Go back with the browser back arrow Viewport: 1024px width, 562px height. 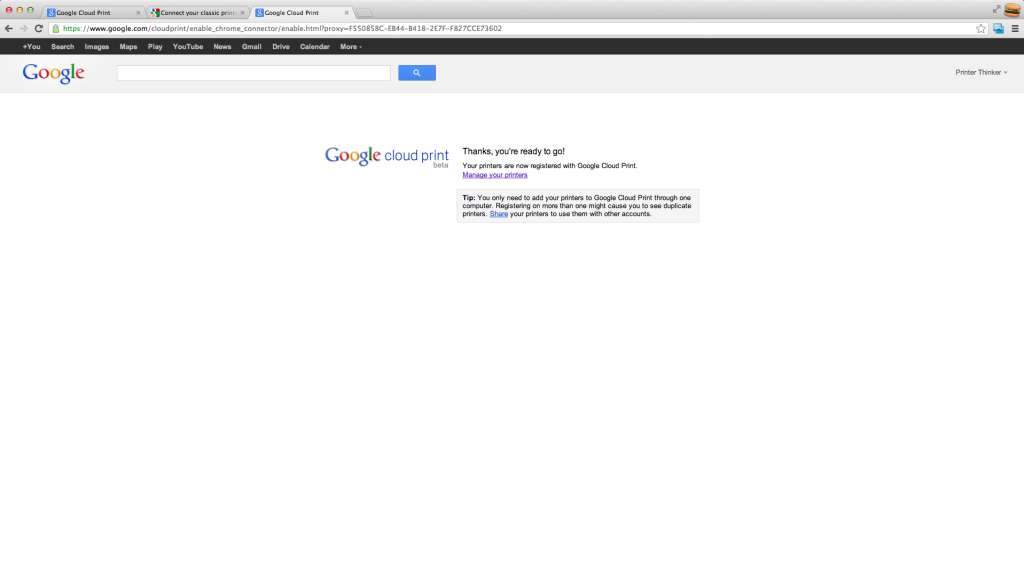coord(8,29)
